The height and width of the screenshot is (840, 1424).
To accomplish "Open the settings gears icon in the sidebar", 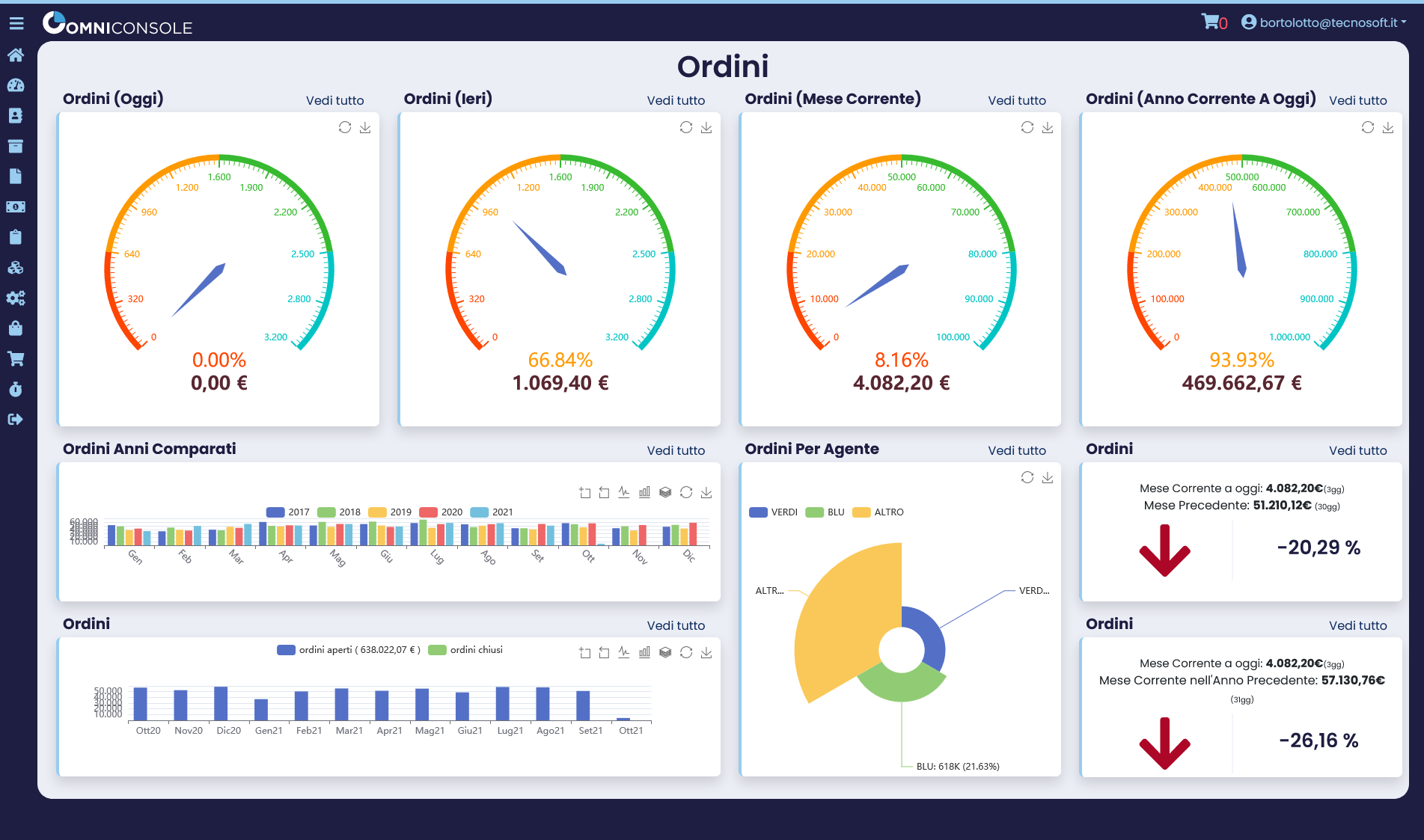I will [16, 298].
